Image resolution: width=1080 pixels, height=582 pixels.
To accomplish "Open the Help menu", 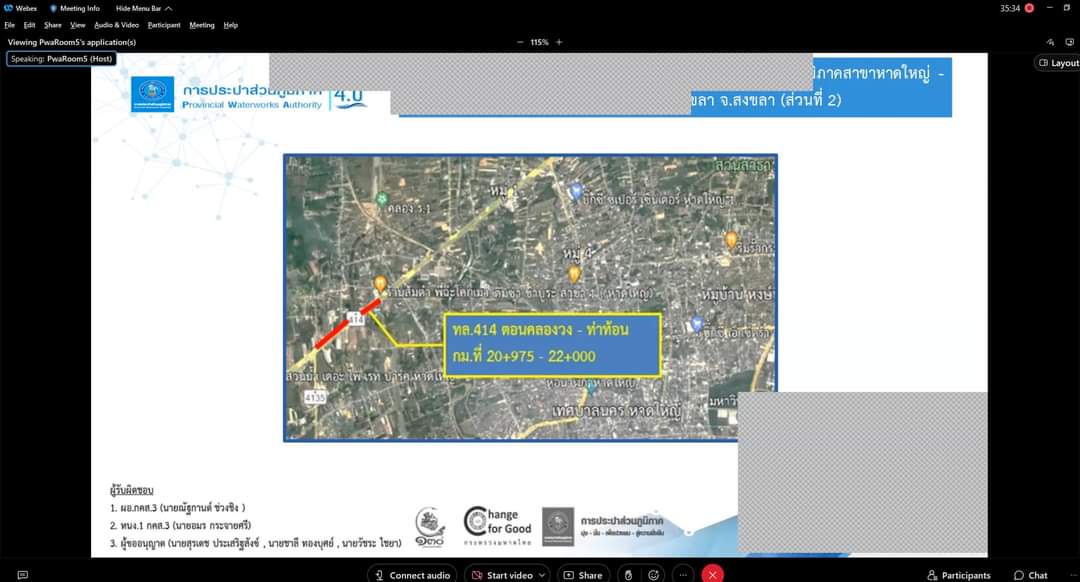I will point(231,25).
